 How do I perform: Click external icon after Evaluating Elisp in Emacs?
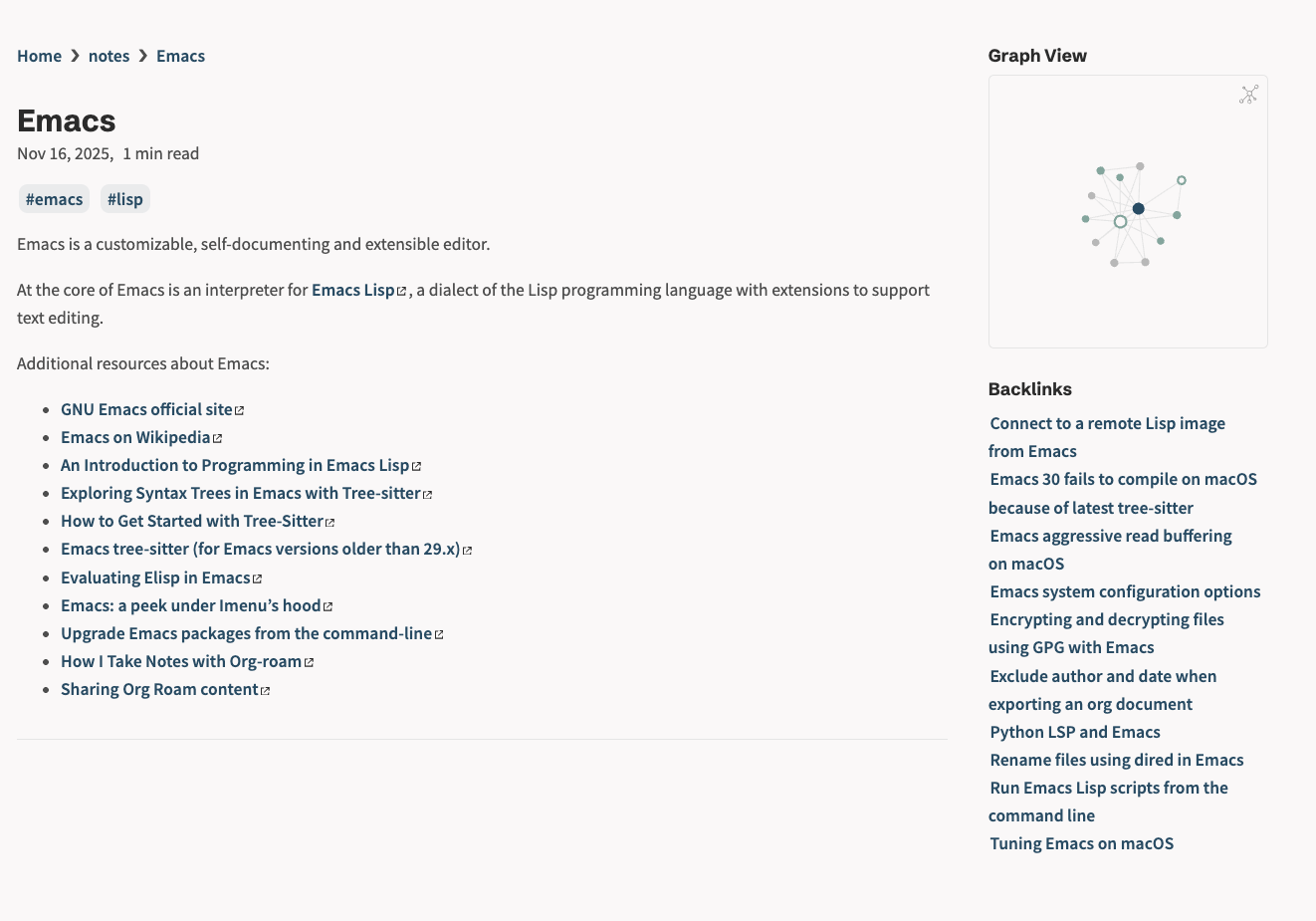point(257,578)
